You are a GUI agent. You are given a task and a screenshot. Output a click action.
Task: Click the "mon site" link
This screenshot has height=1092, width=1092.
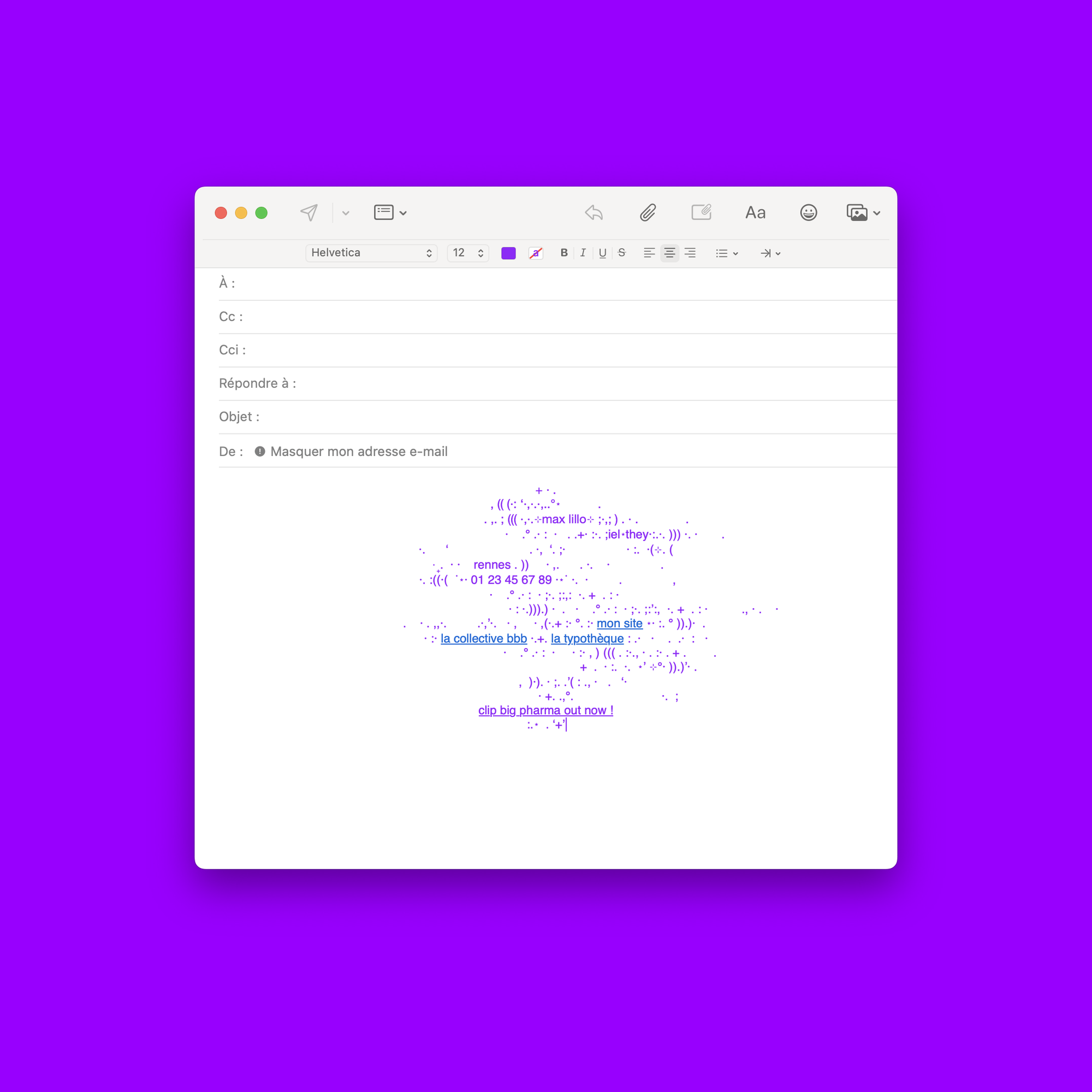tap(620, 624)
